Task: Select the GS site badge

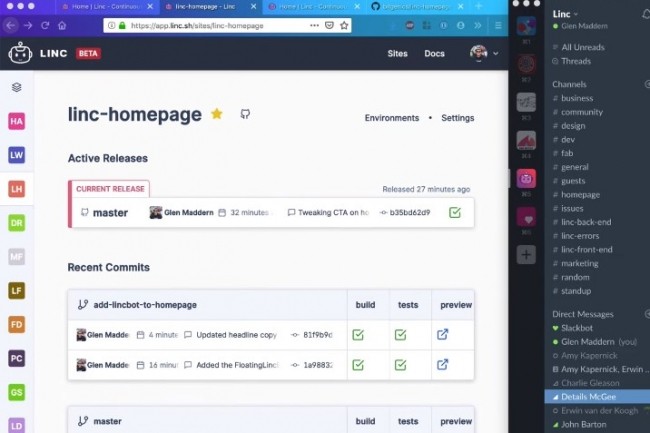Action: point(17,392)
